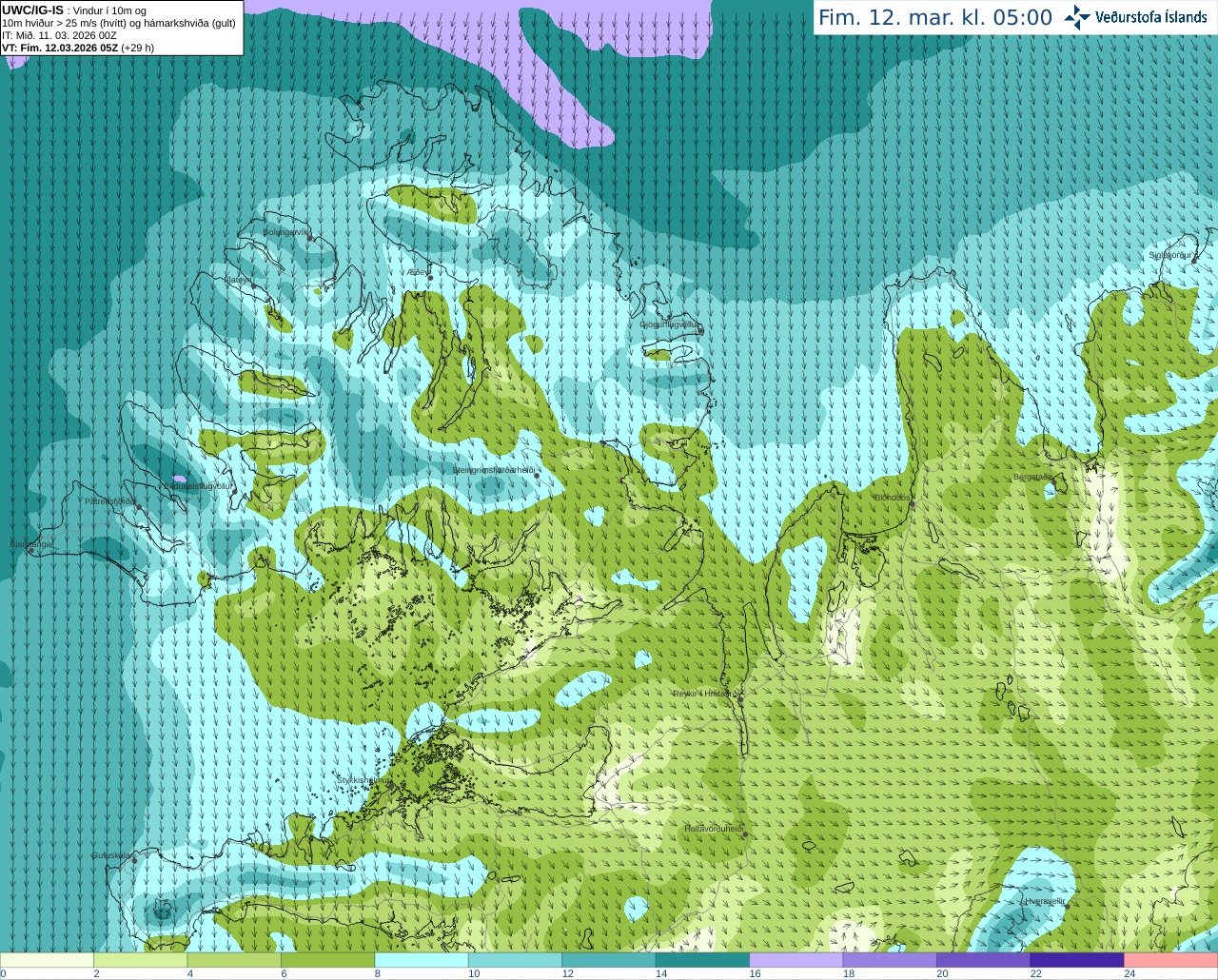Viewport: 1218px width, 980px height.
Task: Select the 14–16 m/s dark teal legend swatch
Action: (x=702, y=960)
